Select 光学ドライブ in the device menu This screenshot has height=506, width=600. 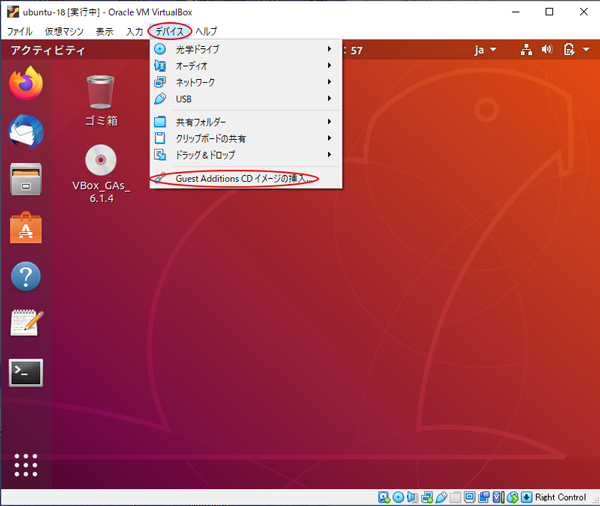246,49
